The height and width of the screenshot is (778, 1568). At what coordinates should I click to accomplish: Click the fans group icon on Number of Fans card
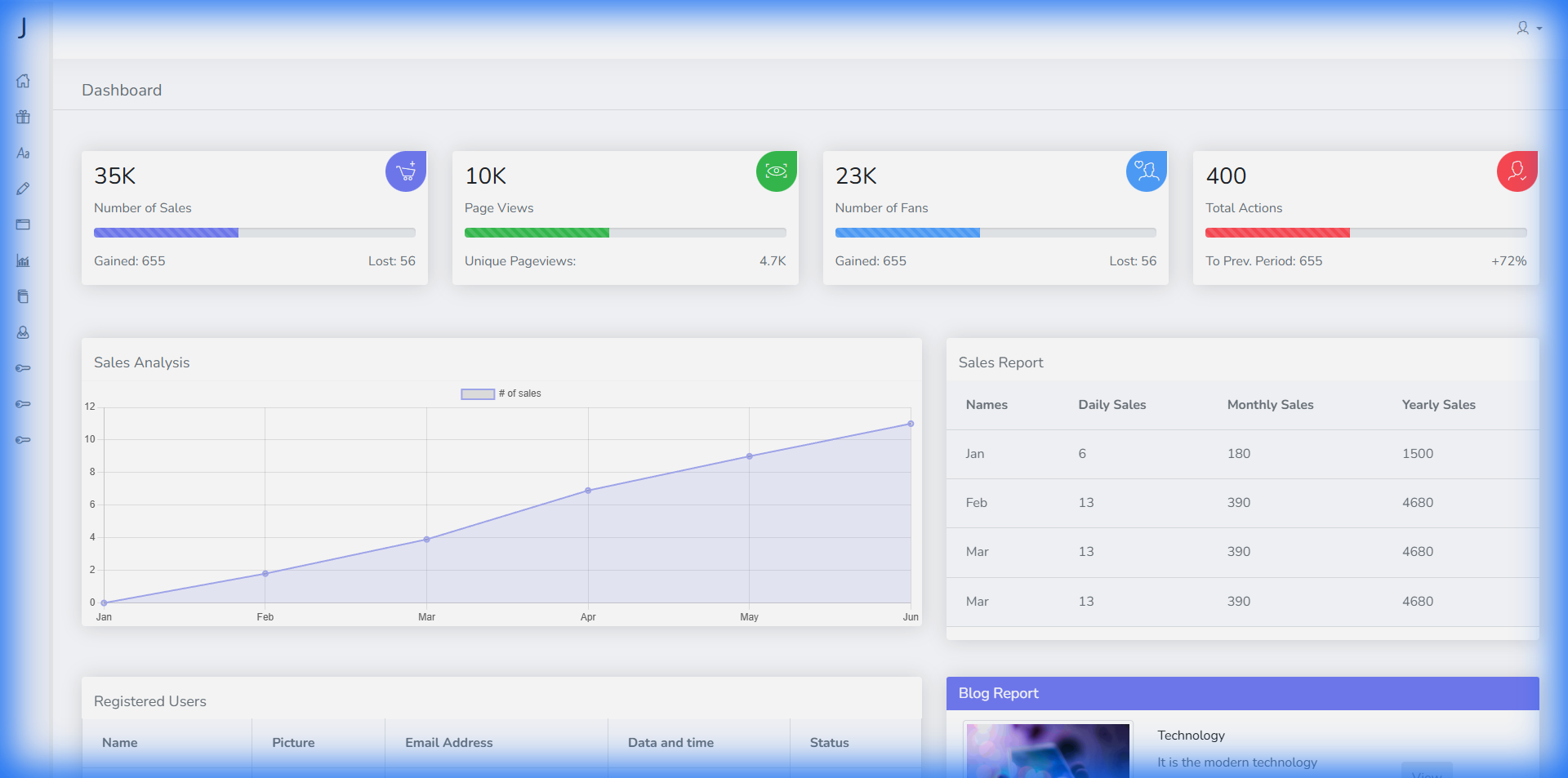1146,171
